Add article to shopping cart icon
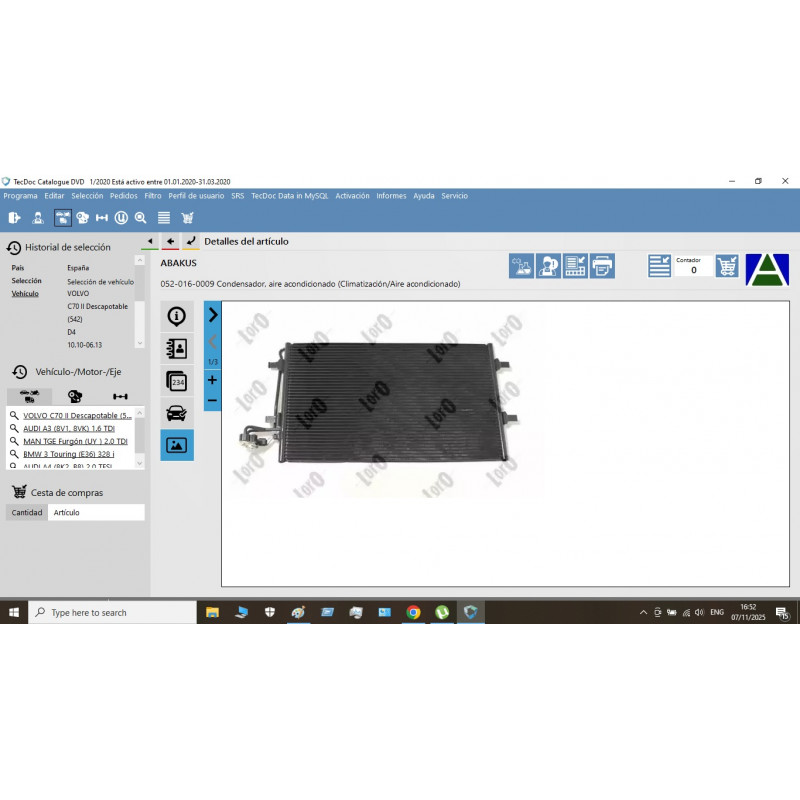 pyautogui.click(x=727, y=265)
